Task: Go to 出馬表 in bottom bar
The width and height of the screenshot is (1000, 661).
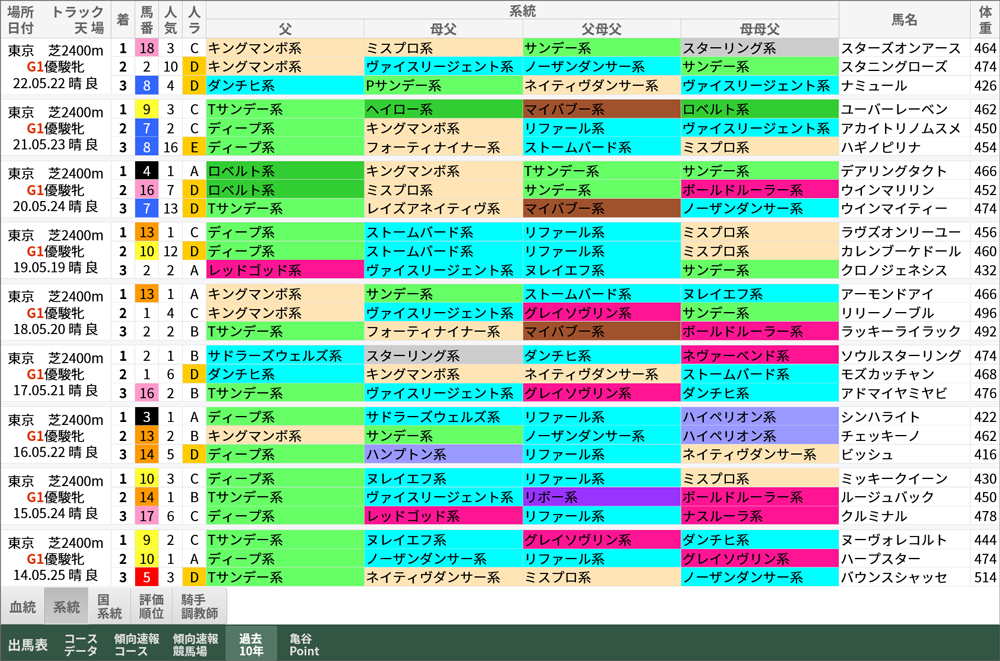Action: coord(27,644)
